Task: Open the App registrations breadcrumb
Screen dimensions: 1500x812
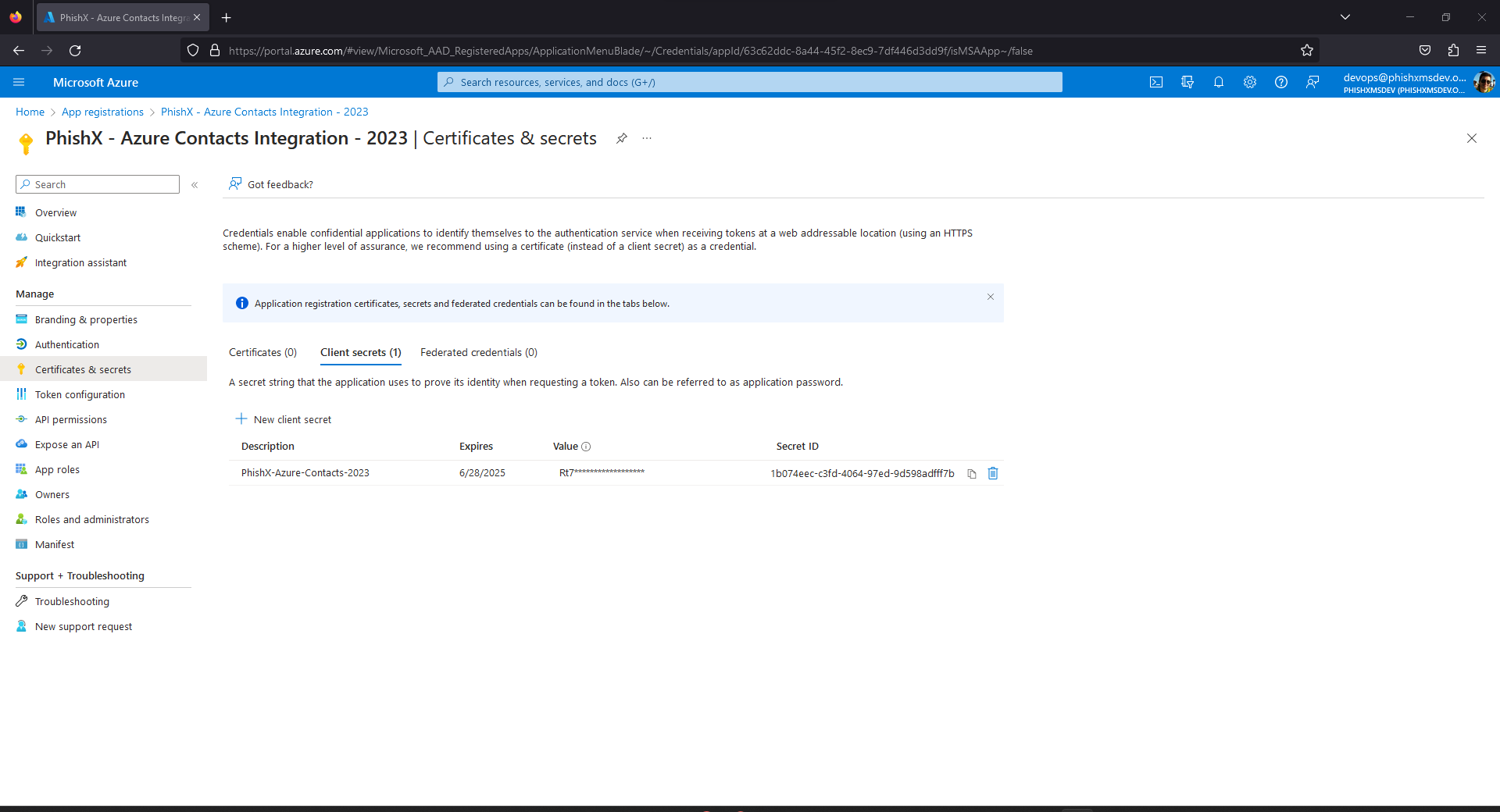Action: tap(102, 112)
